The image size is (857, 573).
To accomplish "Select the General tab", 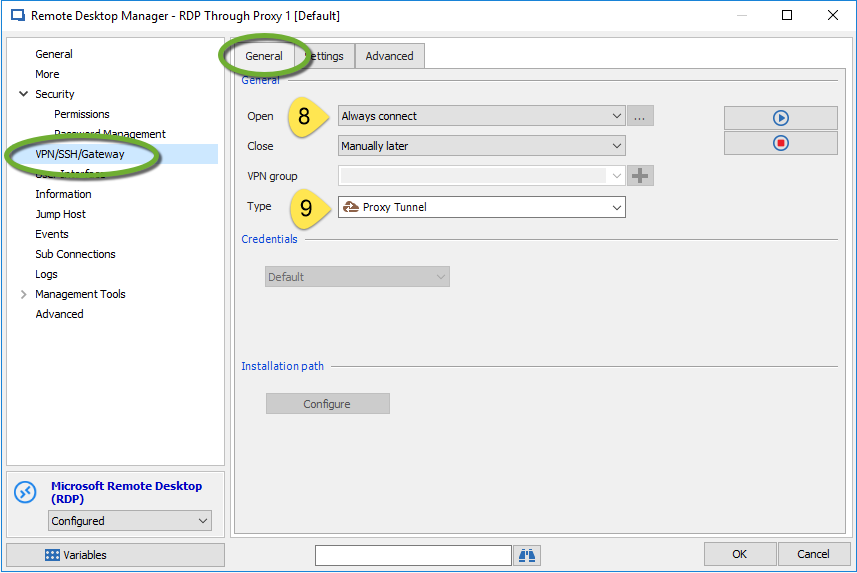I will (264, 56).
